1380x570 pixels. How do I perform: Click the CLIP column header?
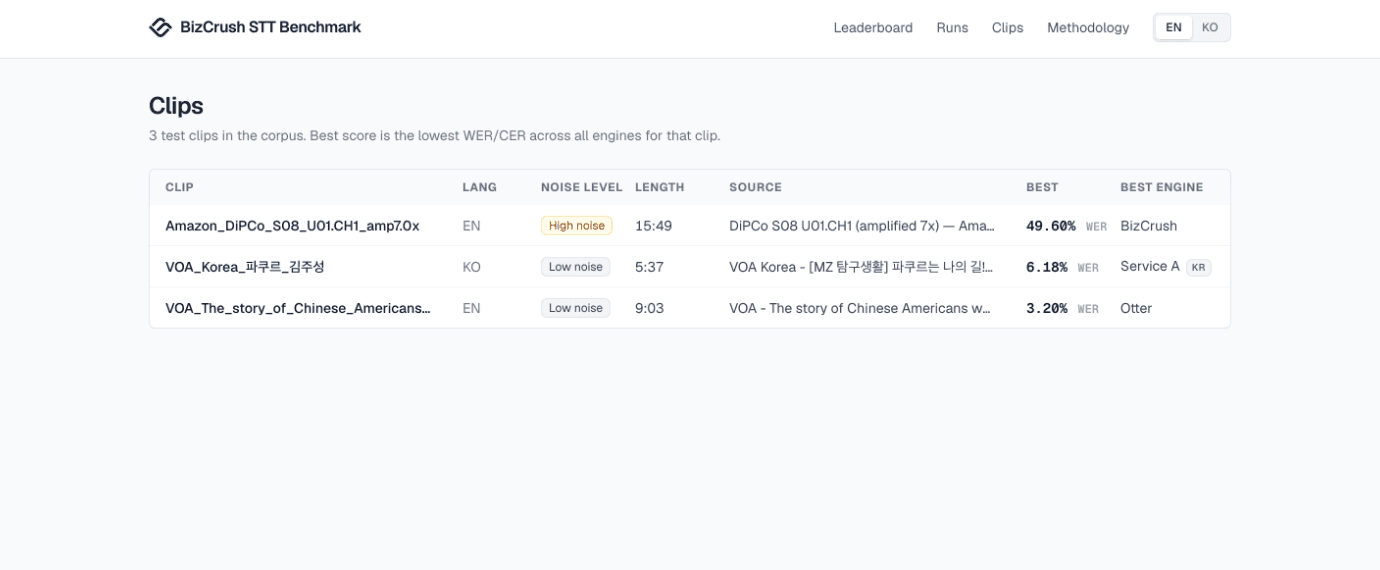[x=180, y=187]
